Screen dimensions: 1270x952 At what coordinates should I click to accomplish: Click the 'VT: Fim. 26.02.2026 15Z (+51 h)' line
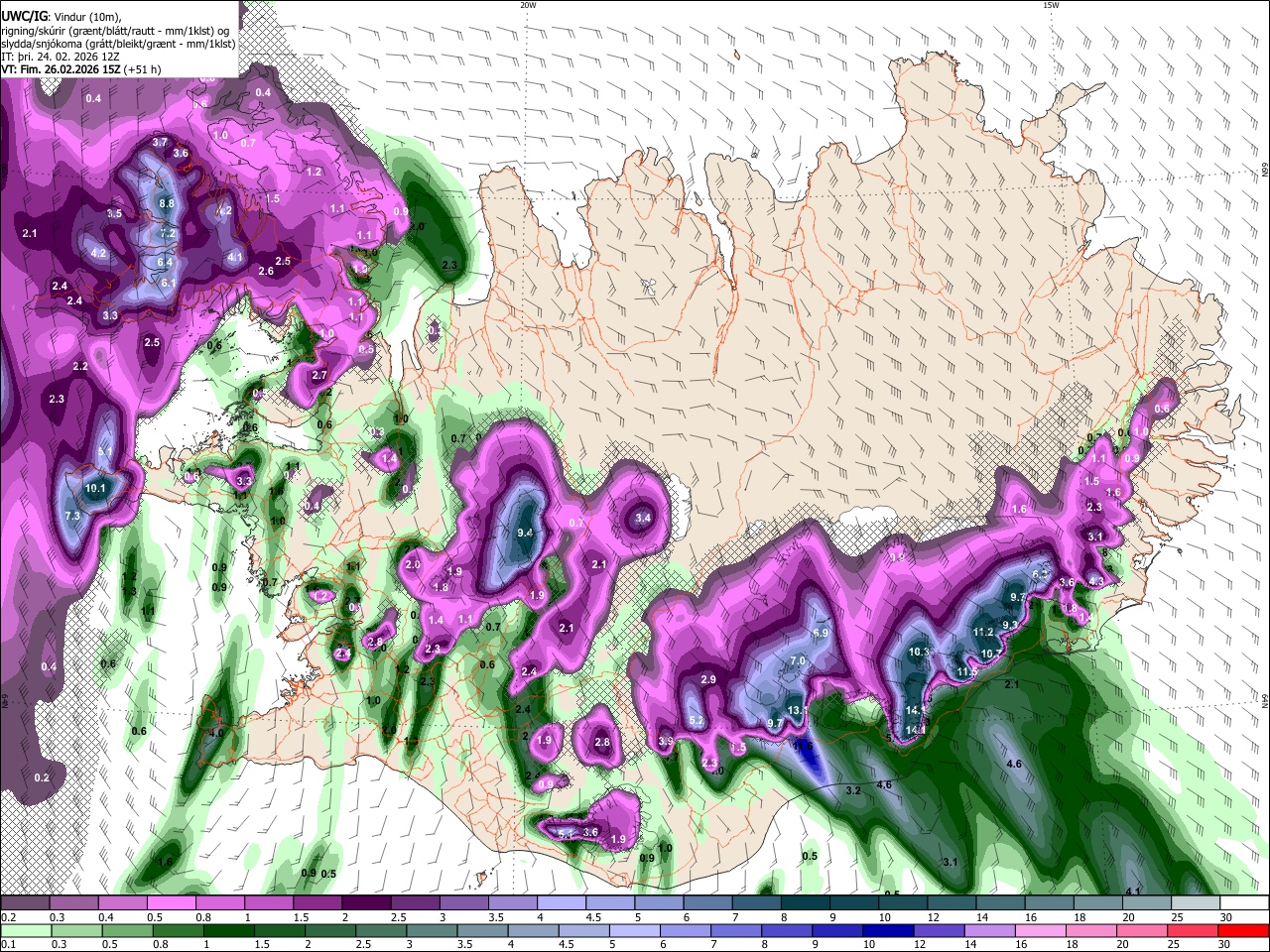click(81, 69)
